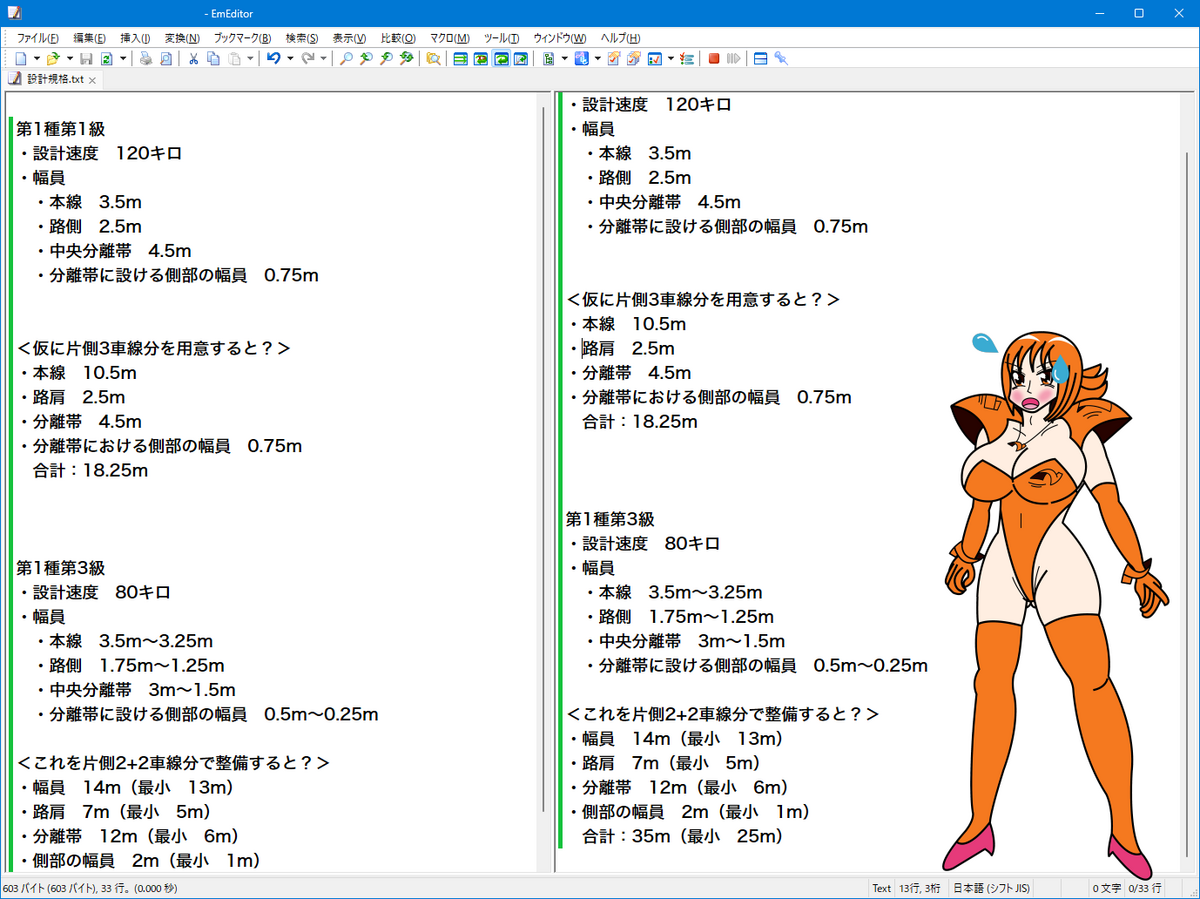Expand the Redo history dropdown arrow
This screenshot has width=1200, height=899.
pyautogui.click(x=323, y=59)
